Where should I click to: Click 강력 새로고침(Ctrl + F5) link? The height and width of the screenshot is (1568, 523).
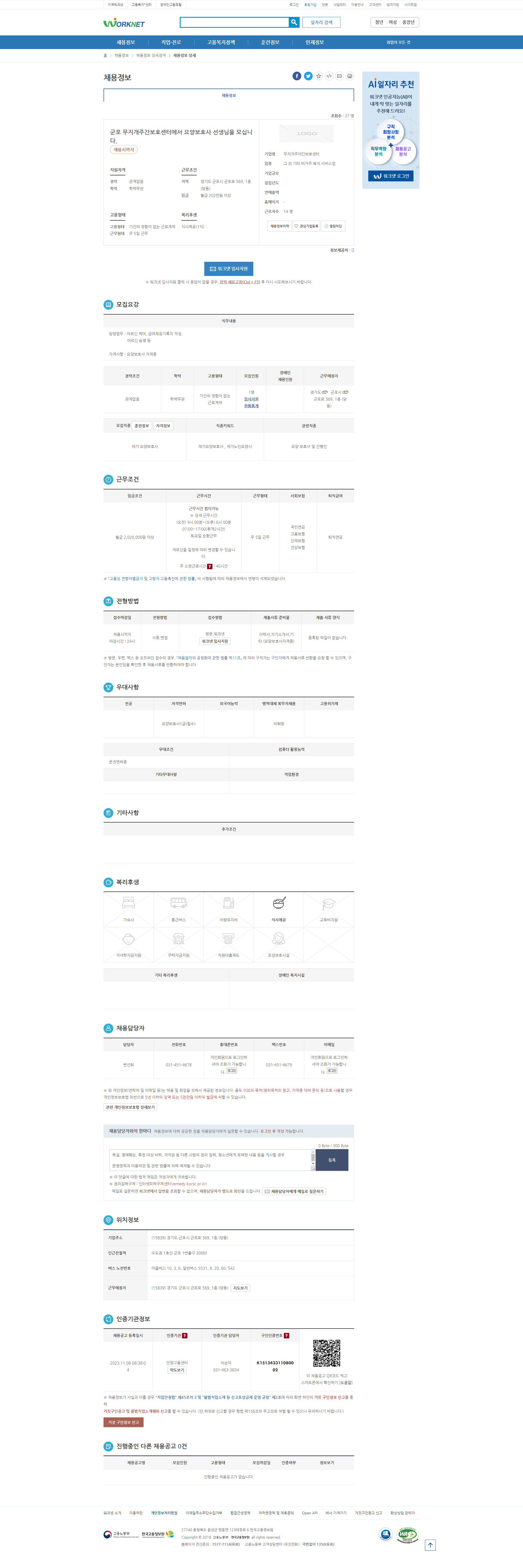pyautogui.click(x=240, y=282)
